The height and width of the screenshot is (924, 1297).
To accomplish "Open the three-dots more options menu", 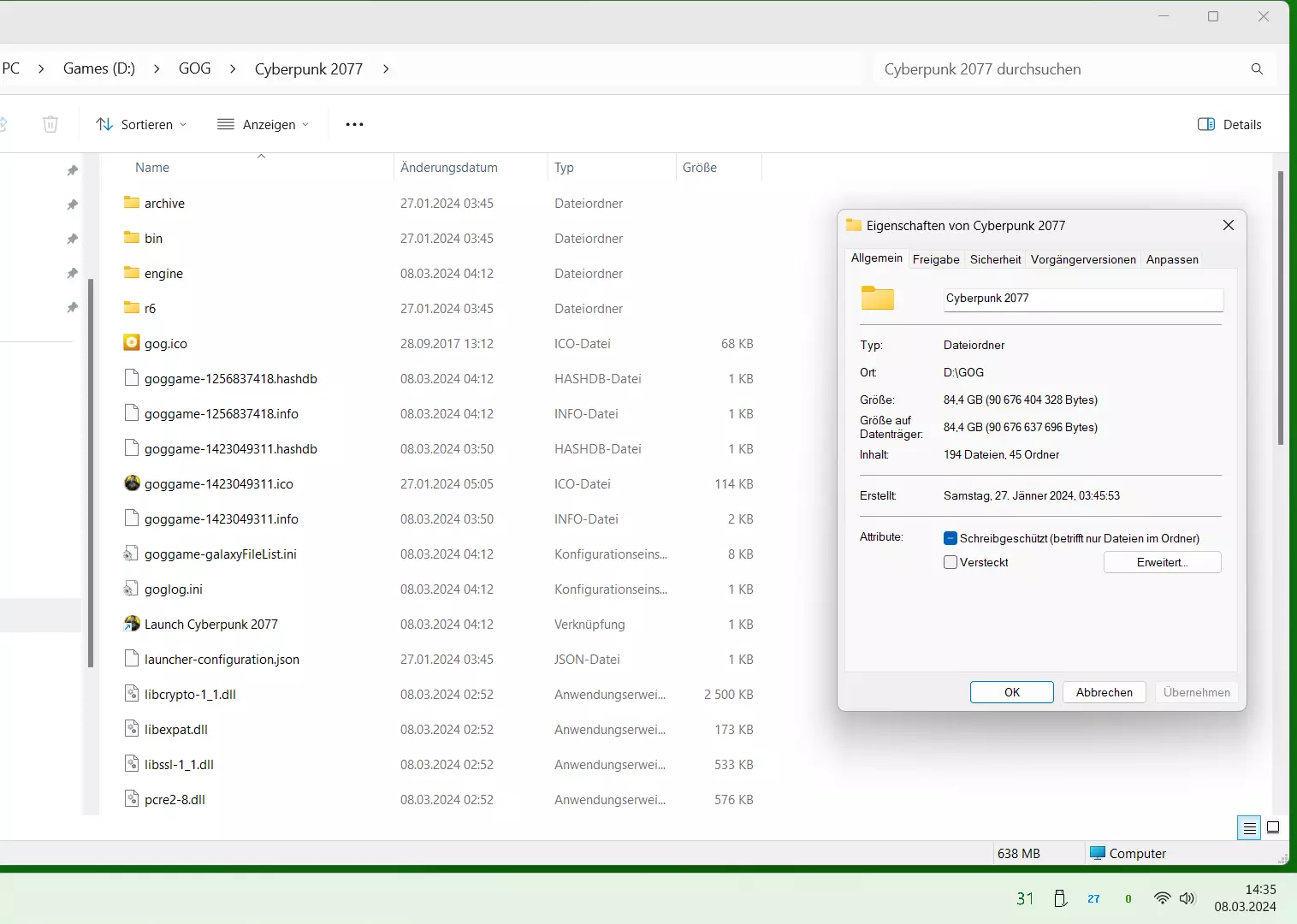I will coord(354,125).
